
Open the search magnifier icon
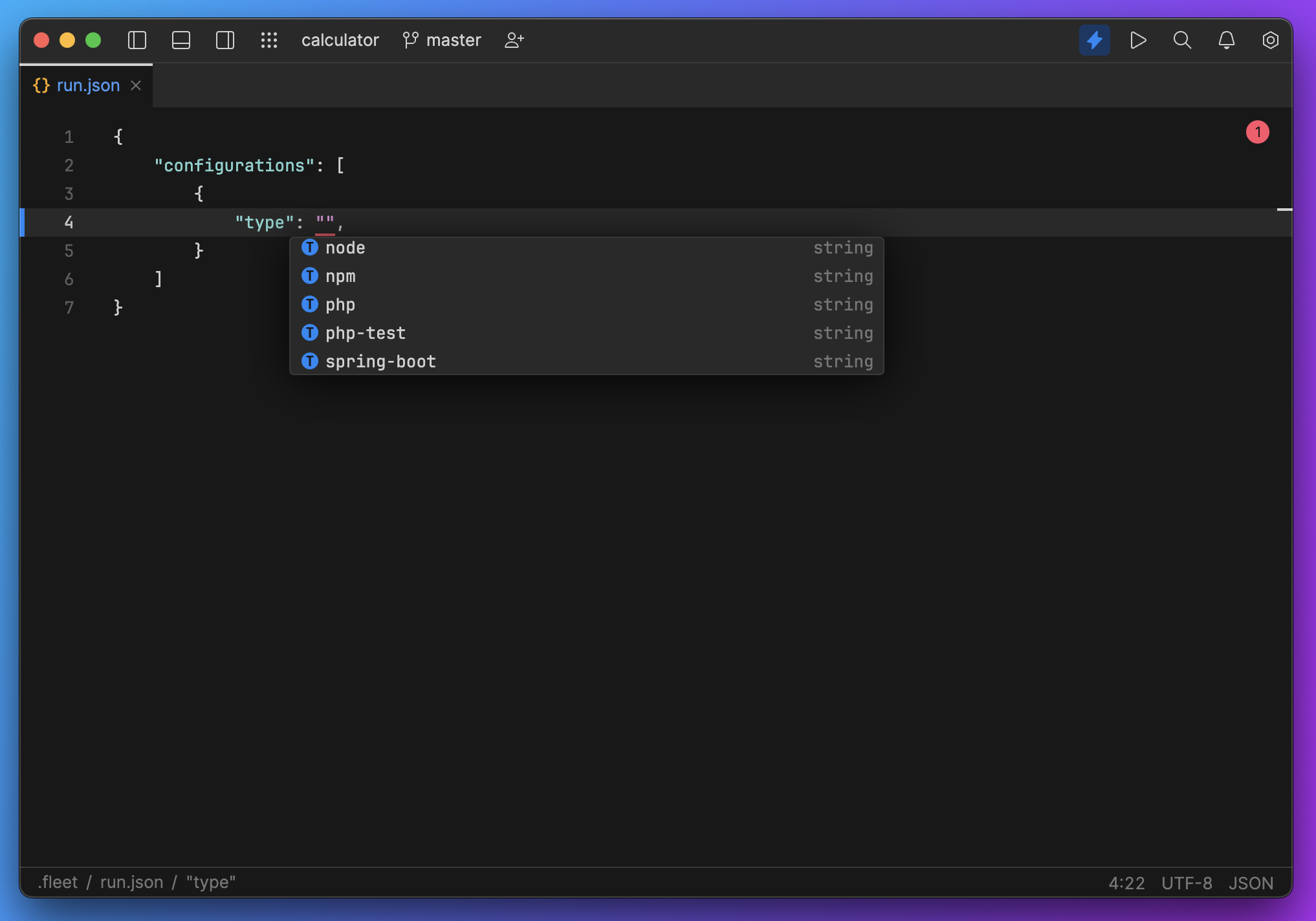tap(1182, 40)
